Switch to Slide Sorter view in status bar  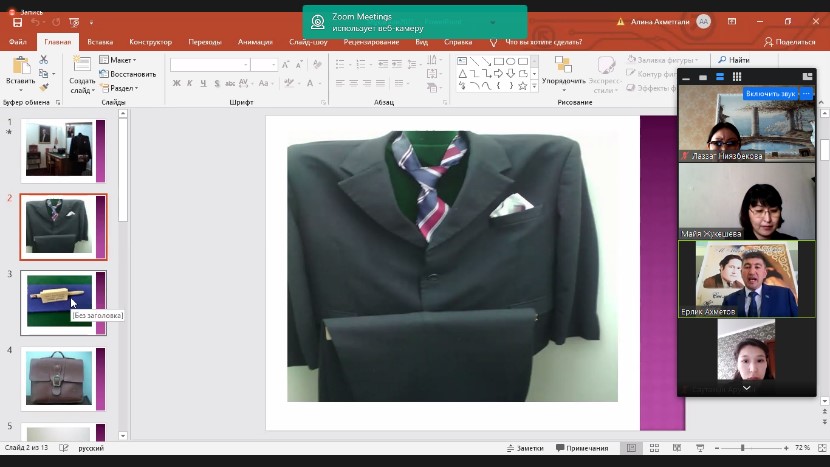coord(655,448)
